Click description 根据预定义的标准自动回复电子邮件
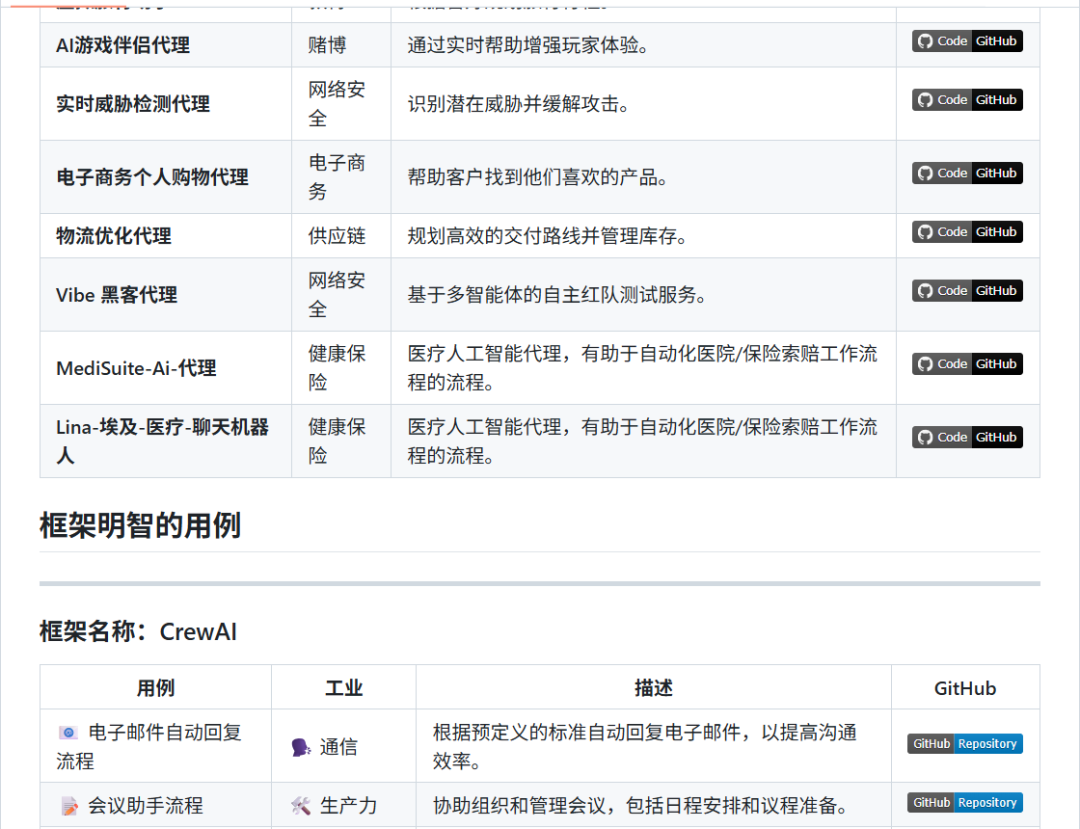Screen dimensions: 1080x829 click(645, 747)
